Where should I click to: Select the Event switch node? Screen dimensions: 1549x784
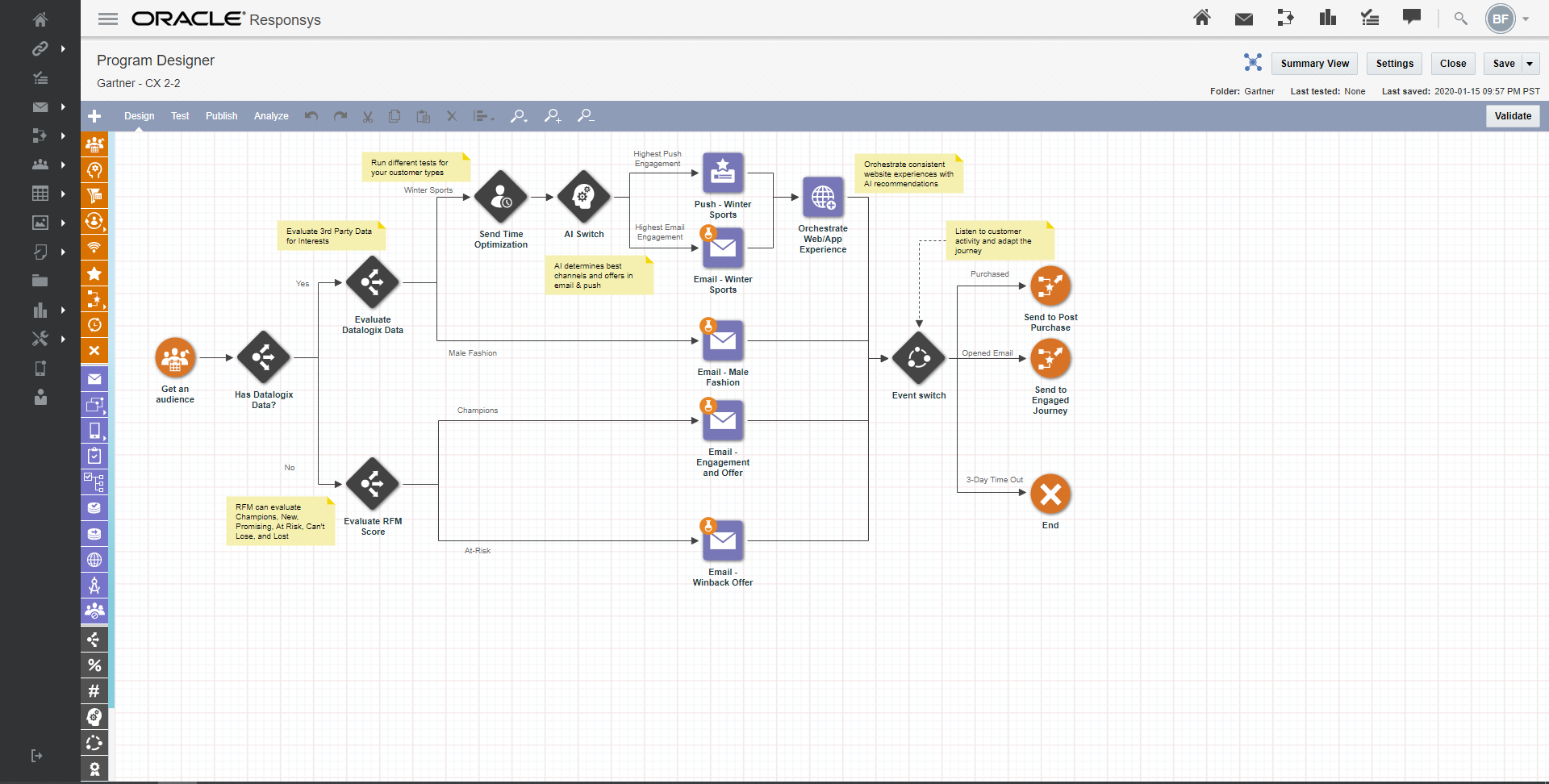click(x=918, y=358)
